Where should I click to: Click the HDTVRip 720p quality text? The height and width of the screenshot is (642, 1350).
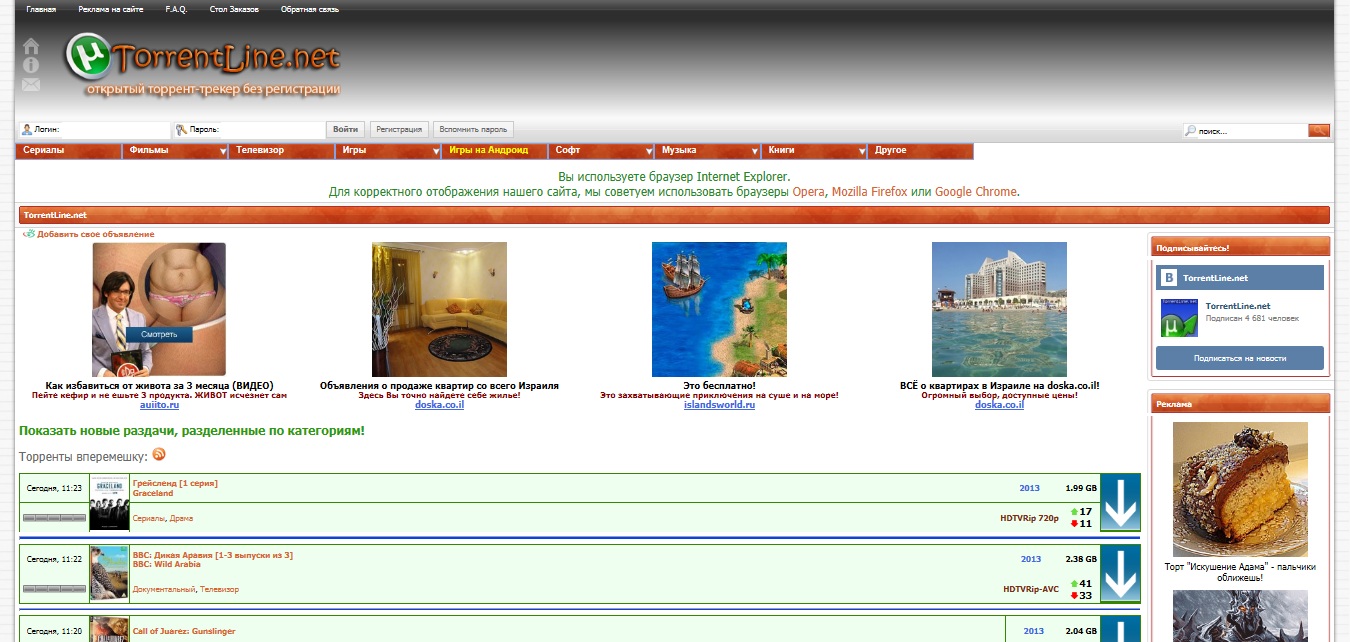[1029, 518]
